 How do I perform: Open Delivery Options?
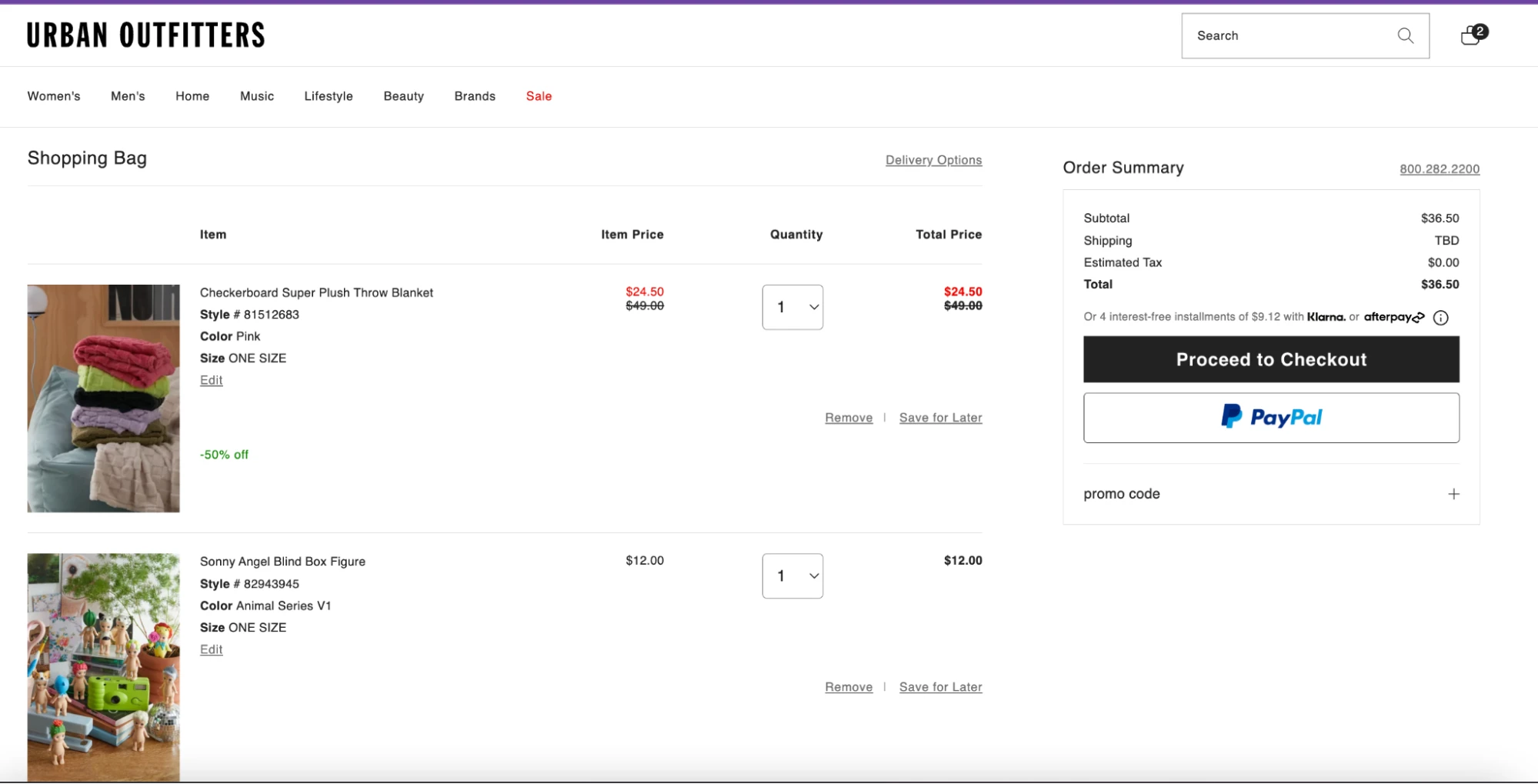pyautogui.click(x=933, y=159)
